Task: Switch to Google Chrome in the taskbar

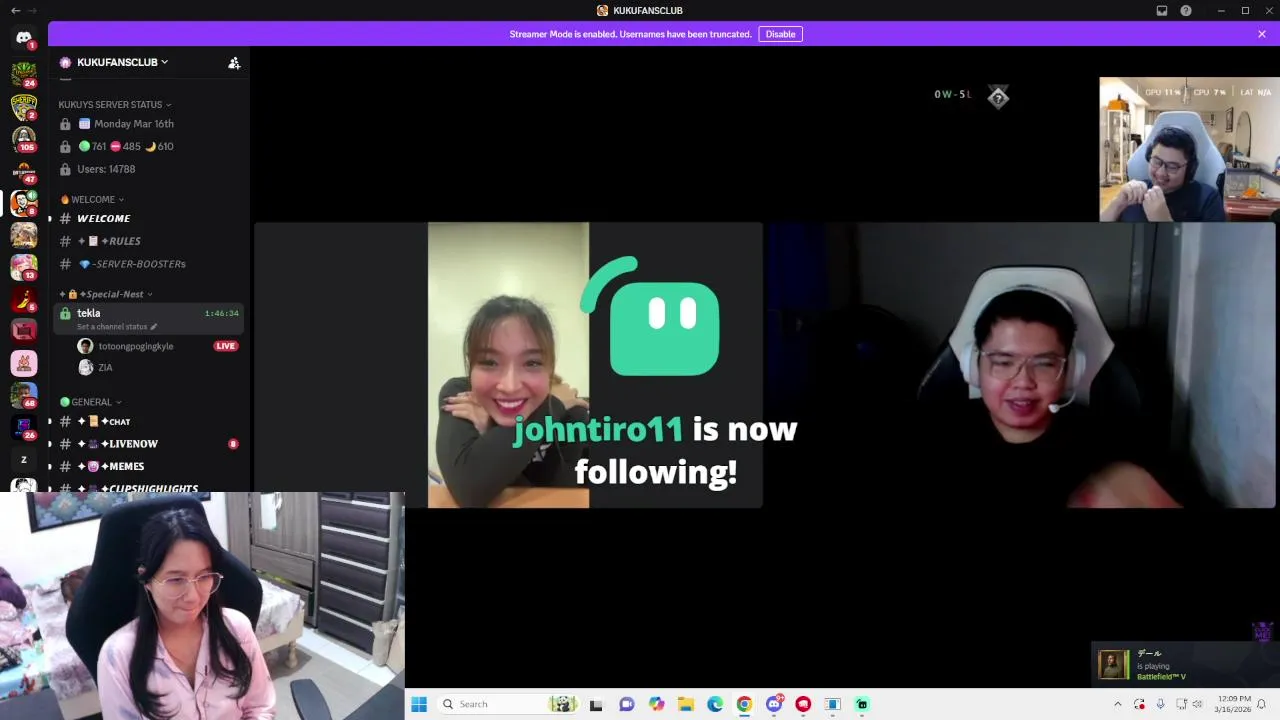Action: (744, 704)
